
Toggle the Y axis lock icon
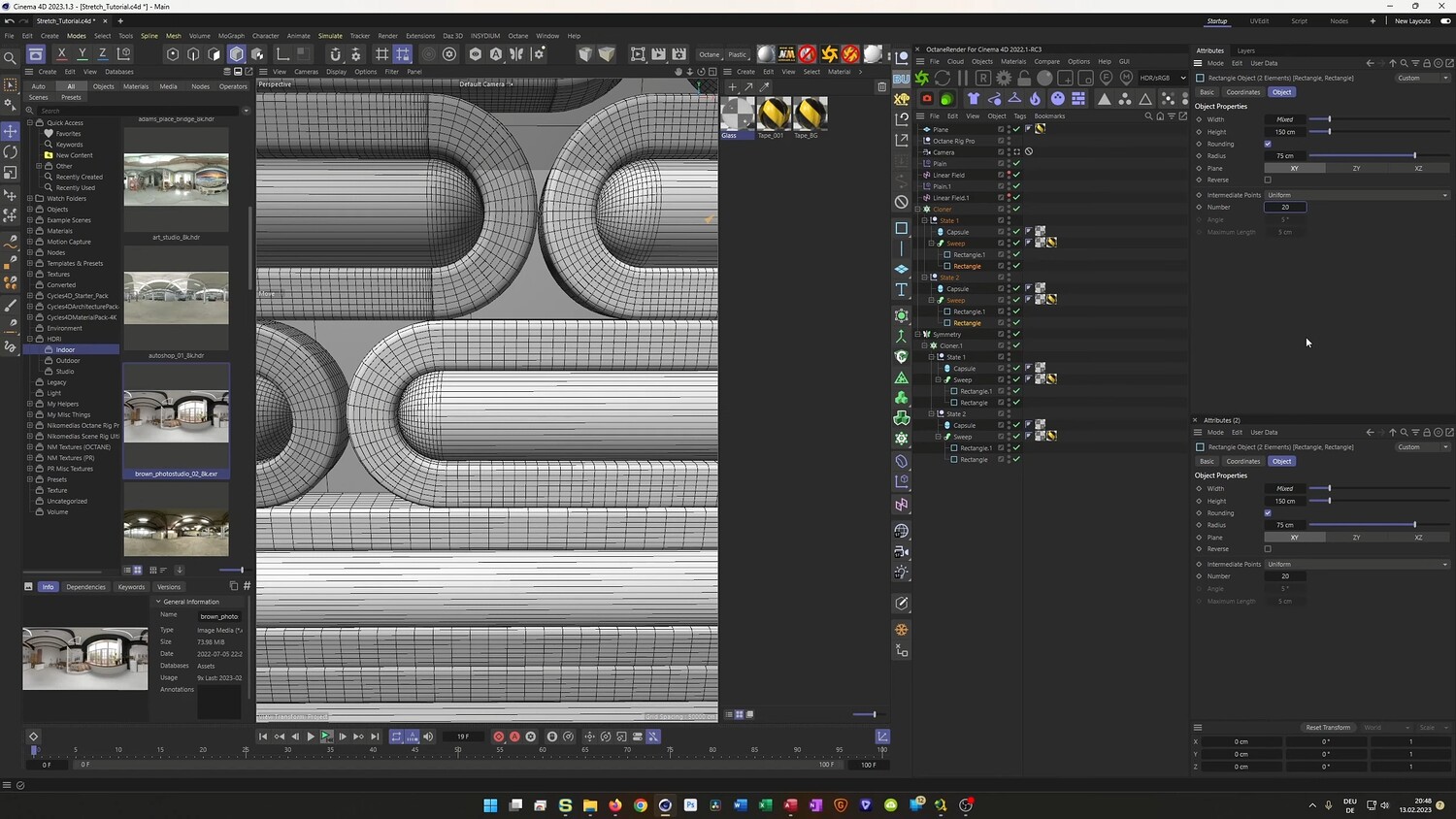point(82,54)
